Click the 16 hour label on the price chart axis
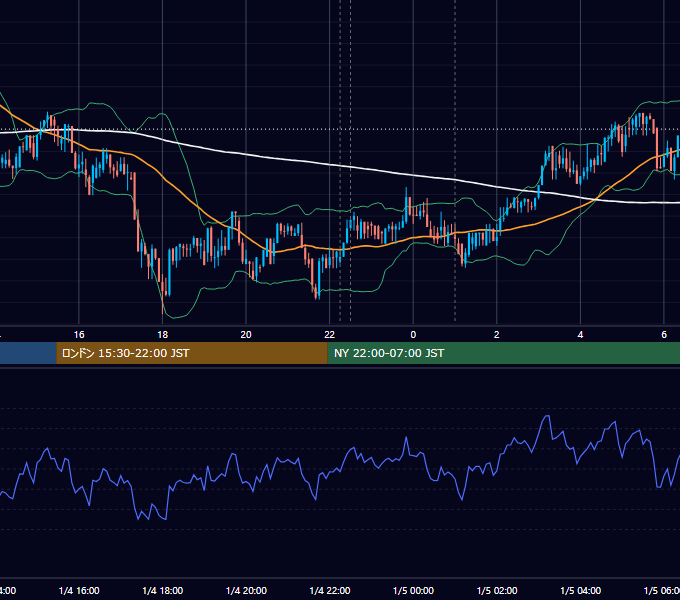Viewport: 680px width, 600px height. (79, 335)
